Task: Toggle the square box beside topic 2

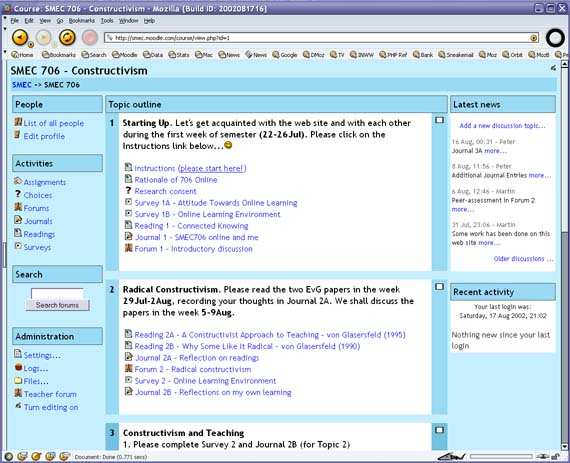Action: pos(439,287)
